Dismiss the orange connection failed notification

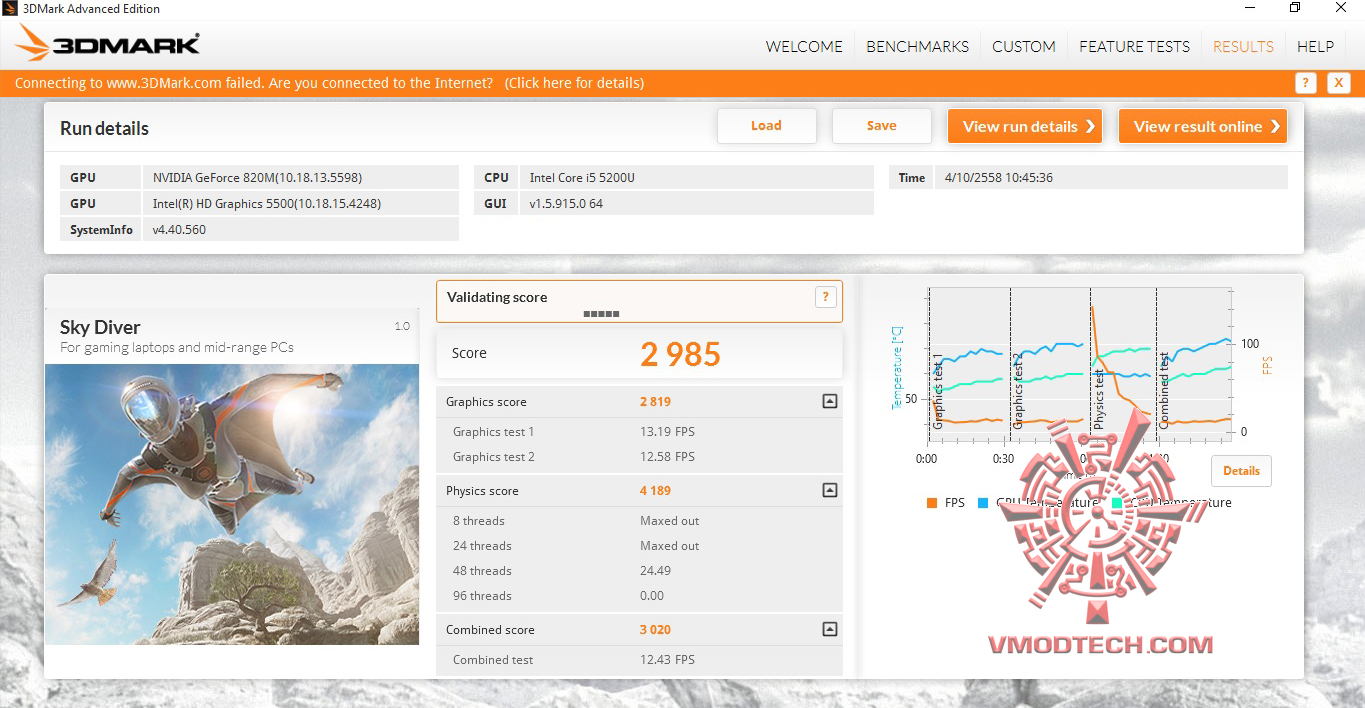pyautogui.click(x=1338, y=83)
